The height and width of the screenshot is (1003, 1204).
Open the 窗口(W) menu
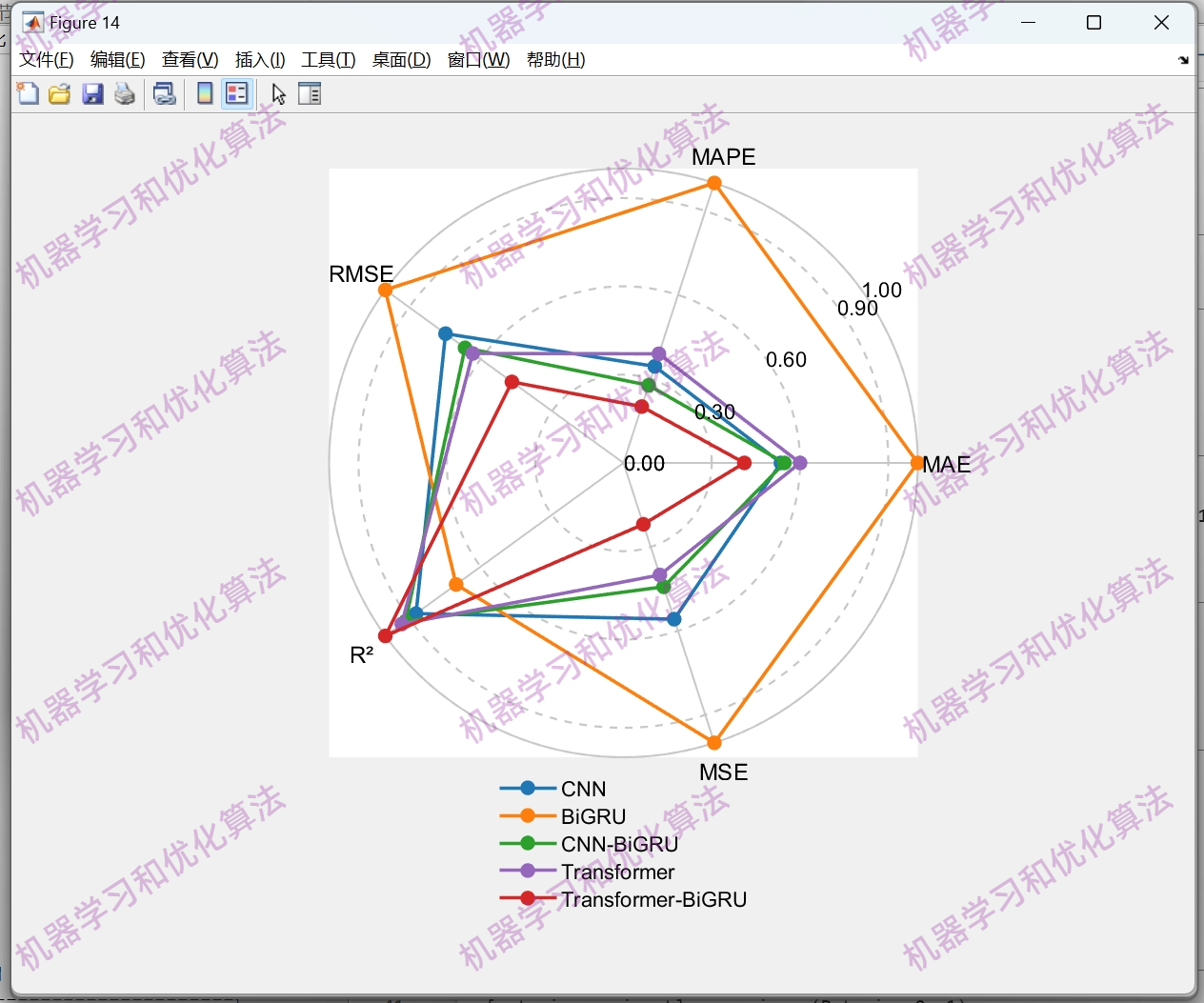coord(477,59)
